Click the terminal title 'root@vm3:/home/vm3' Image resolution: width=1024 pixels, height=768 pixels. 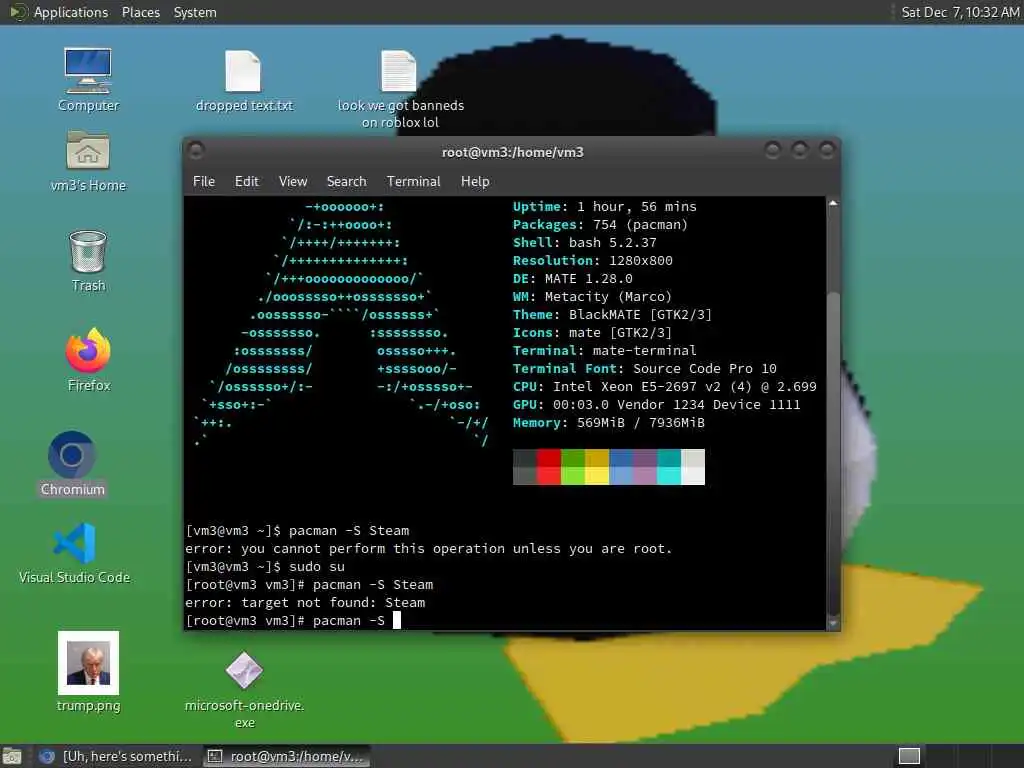click(513, 152)
